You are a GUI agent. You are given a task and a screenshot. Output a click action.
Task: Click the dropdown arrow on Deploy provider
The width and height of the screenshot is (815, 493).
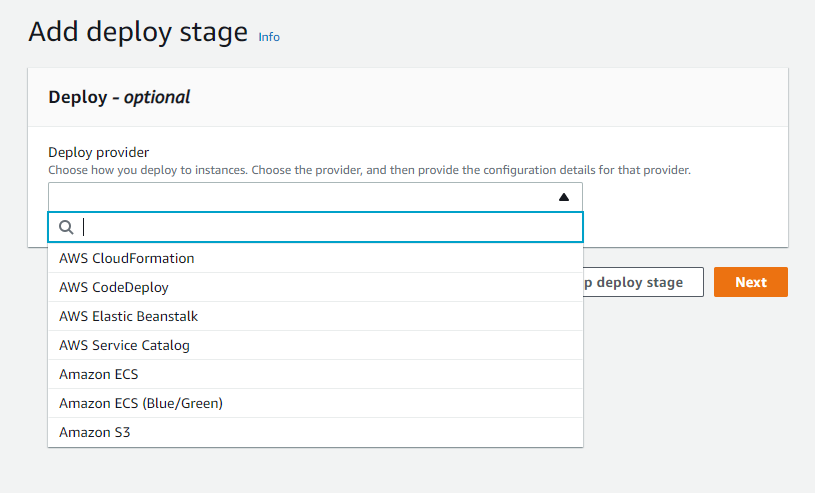click(x=563, y=197)
